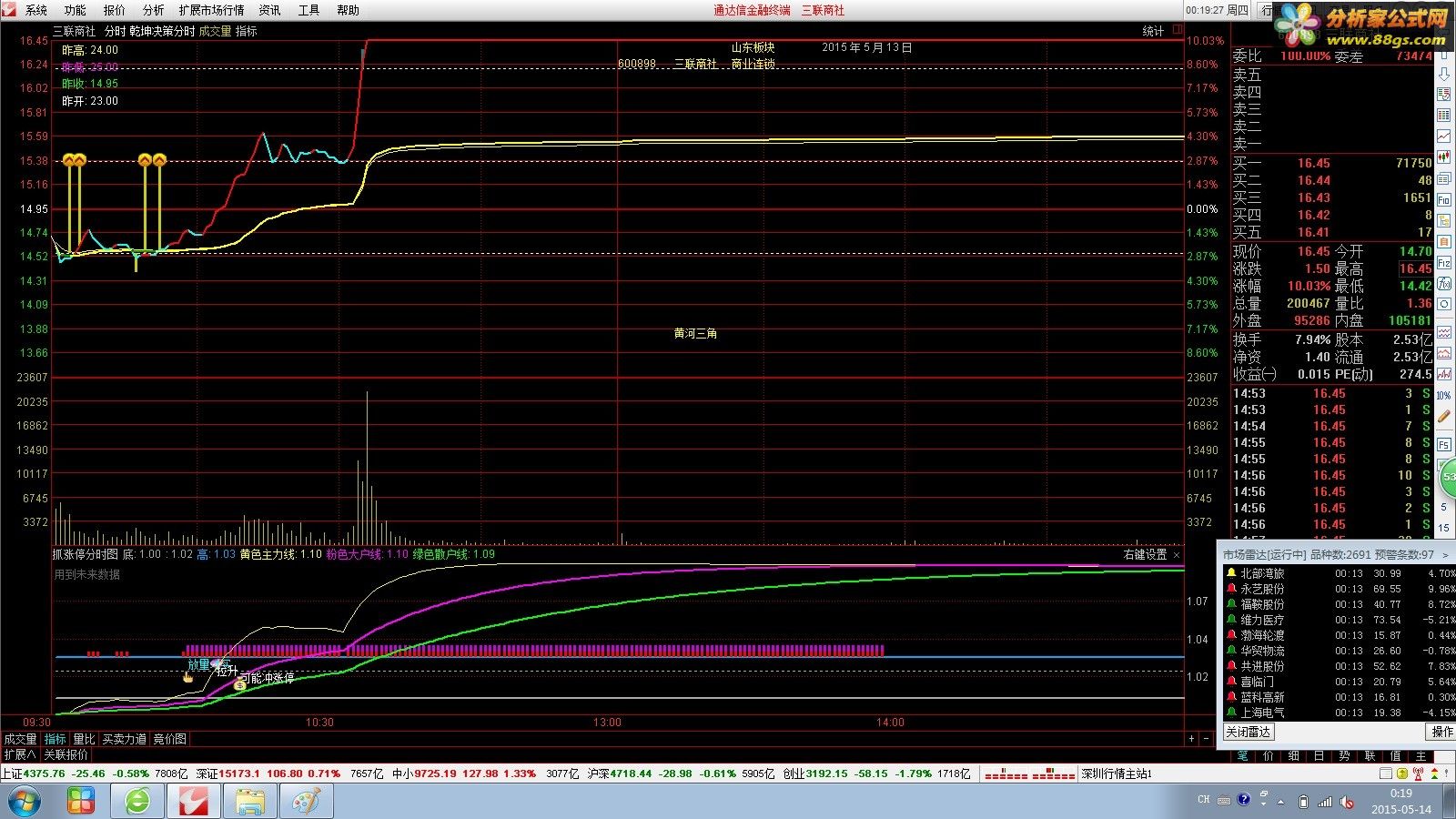Select the 主 tab under the quote panel
Image resolution: width=1456 pixels, height=819 pixels.
click(1421, 756)
